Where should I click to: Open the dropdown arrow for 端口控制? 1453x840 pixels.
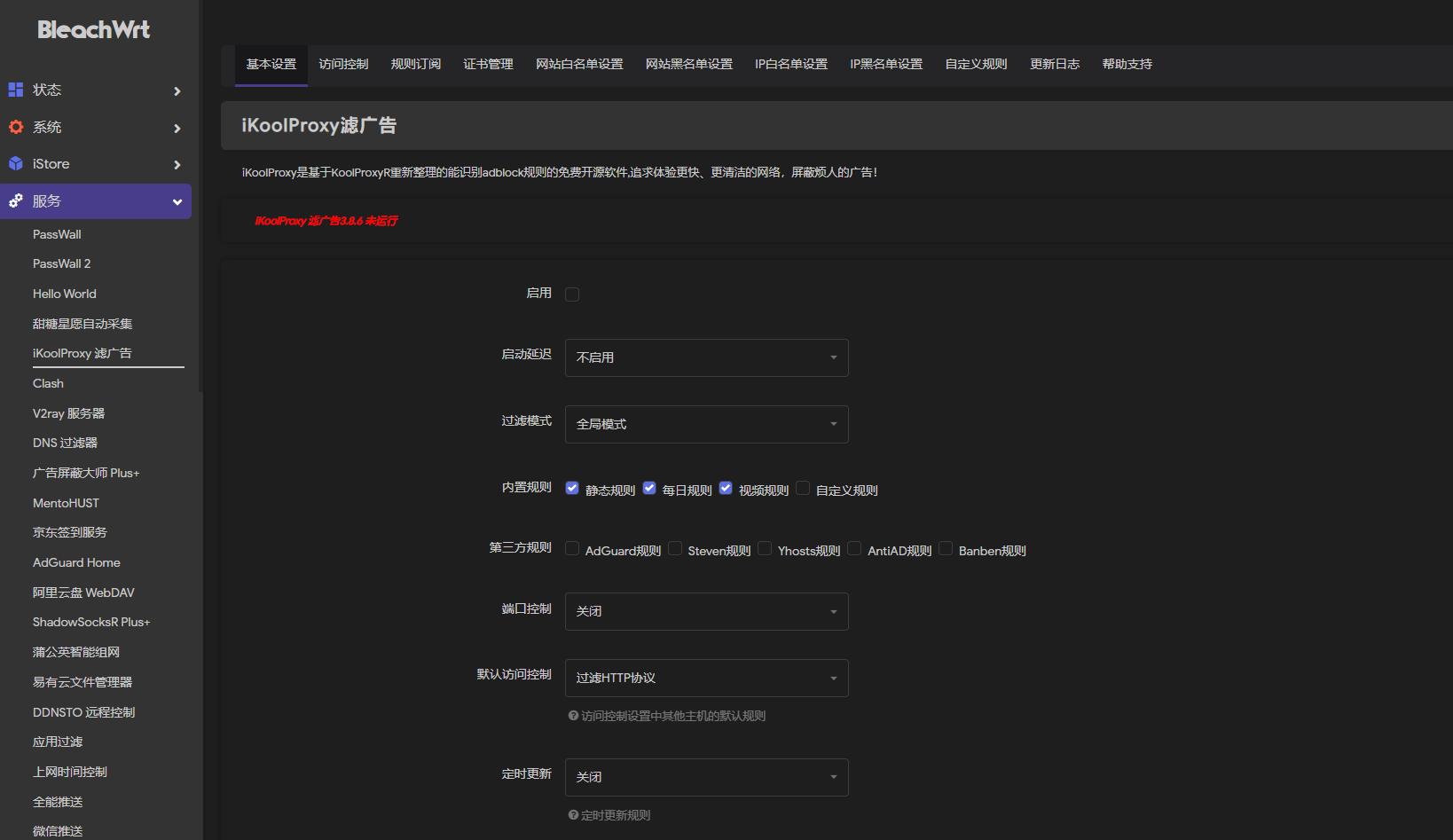click(832, 611)
